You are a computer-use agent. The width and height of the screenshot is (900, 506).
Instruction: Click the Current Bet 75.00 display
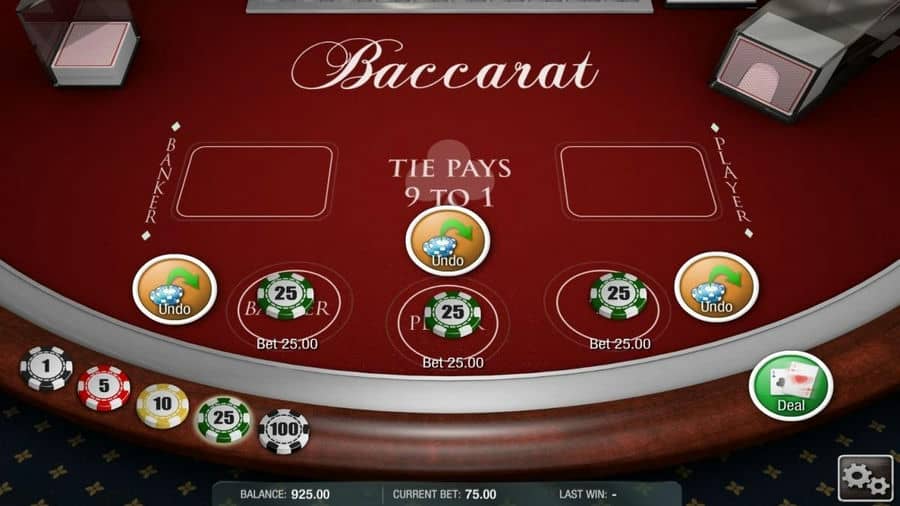click(x=444, y=494)
